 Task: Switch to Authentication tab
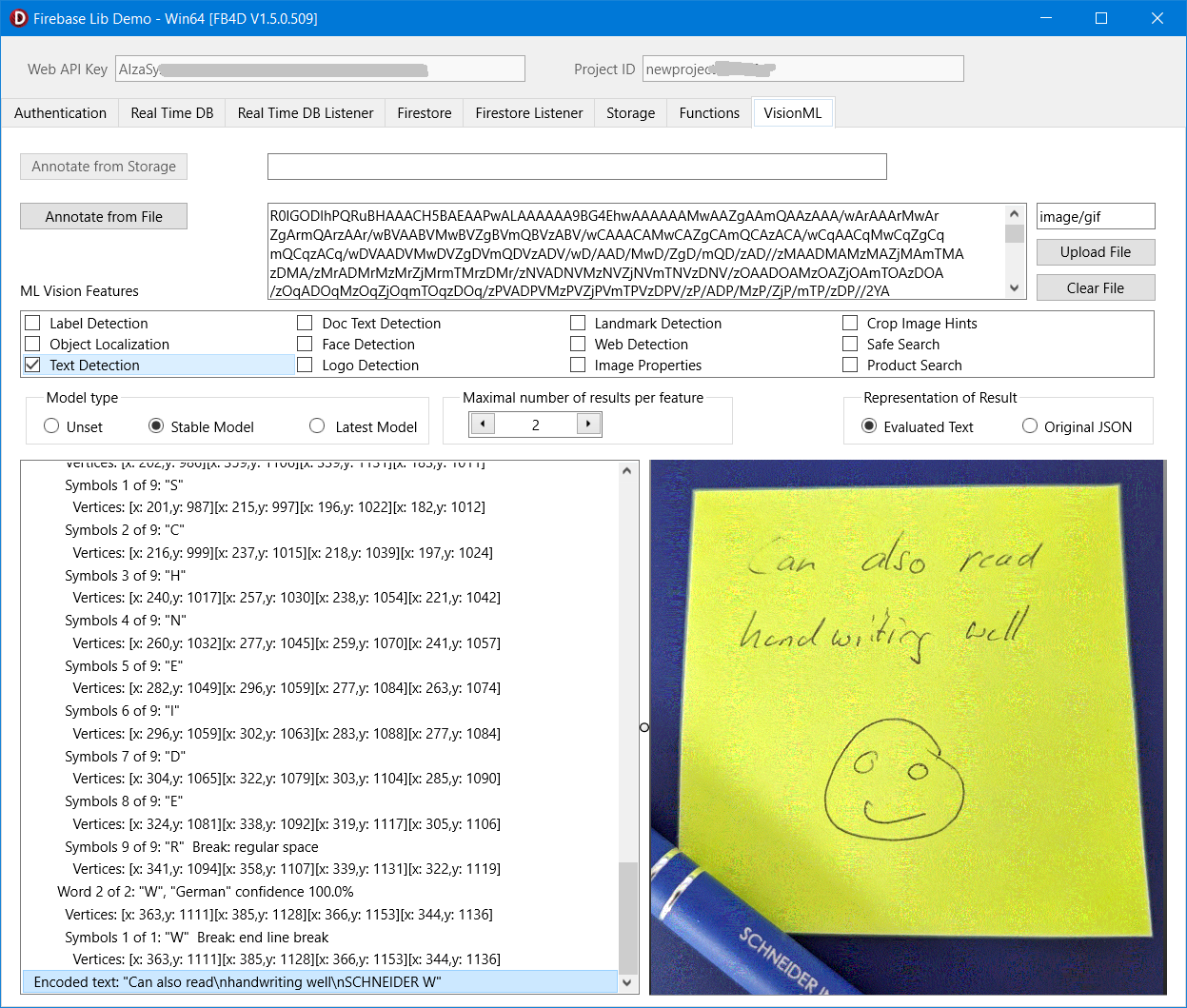click(x=60, y=112)
